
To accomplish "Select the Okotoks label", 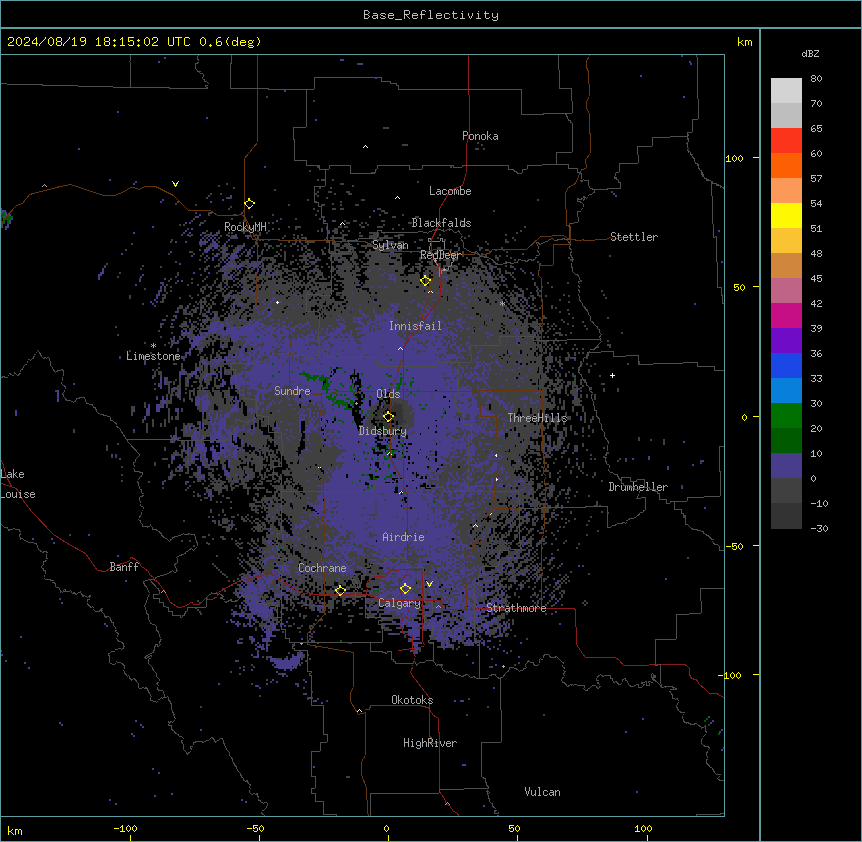I will [x=412, y=700].
